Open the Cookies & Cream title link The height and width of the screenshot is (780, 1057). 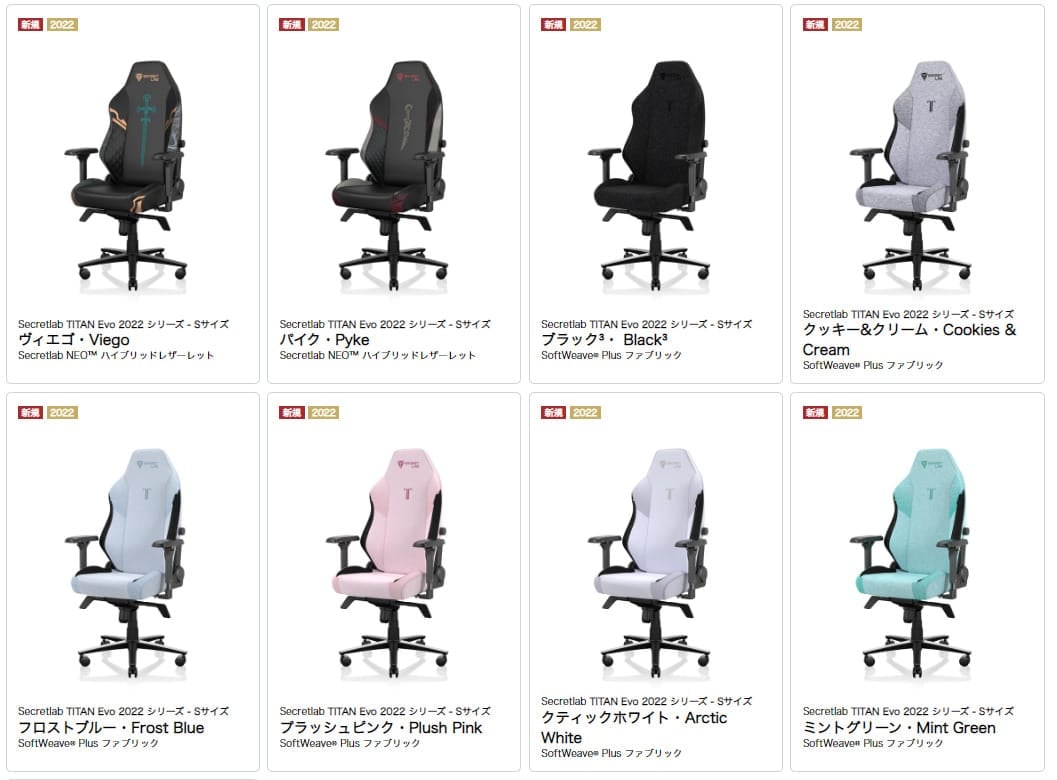[909, 340]
